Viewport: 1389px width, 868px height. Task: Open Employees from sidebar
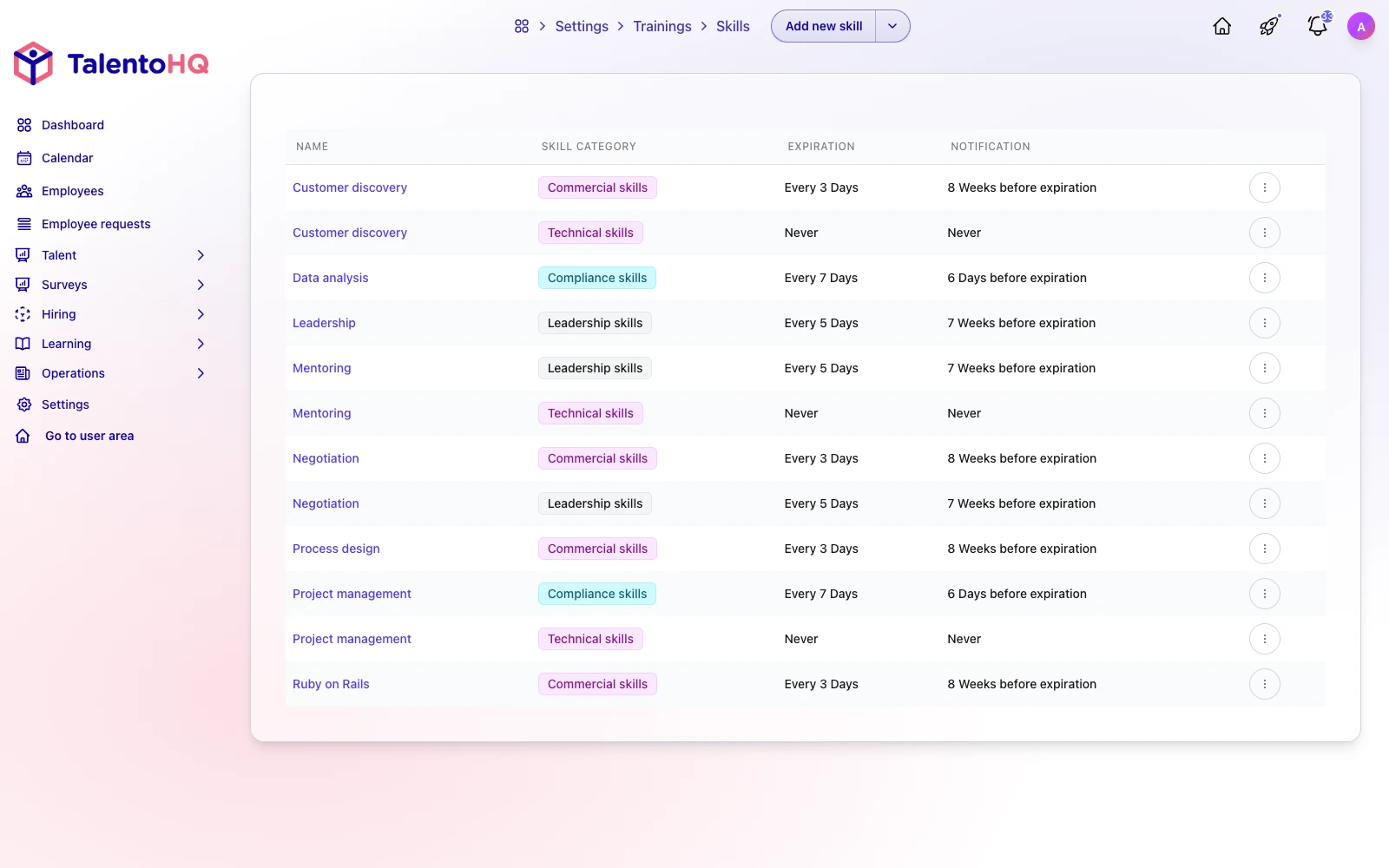click(73, 191)
